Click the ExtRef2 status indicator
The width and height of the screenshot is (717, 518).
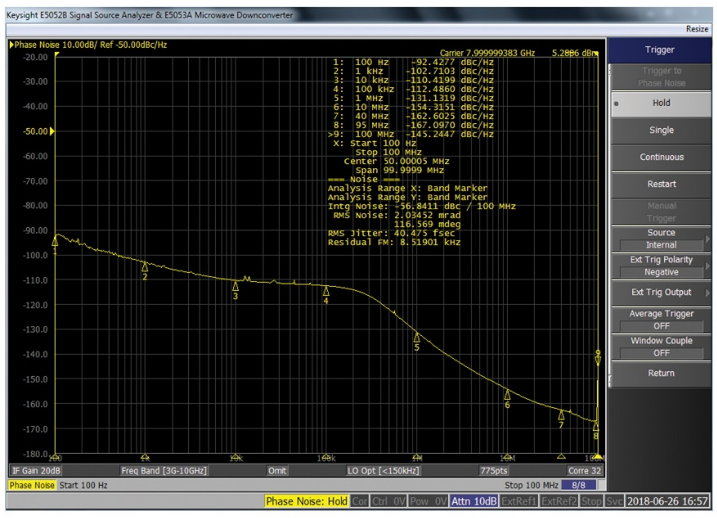coord(559,502)
